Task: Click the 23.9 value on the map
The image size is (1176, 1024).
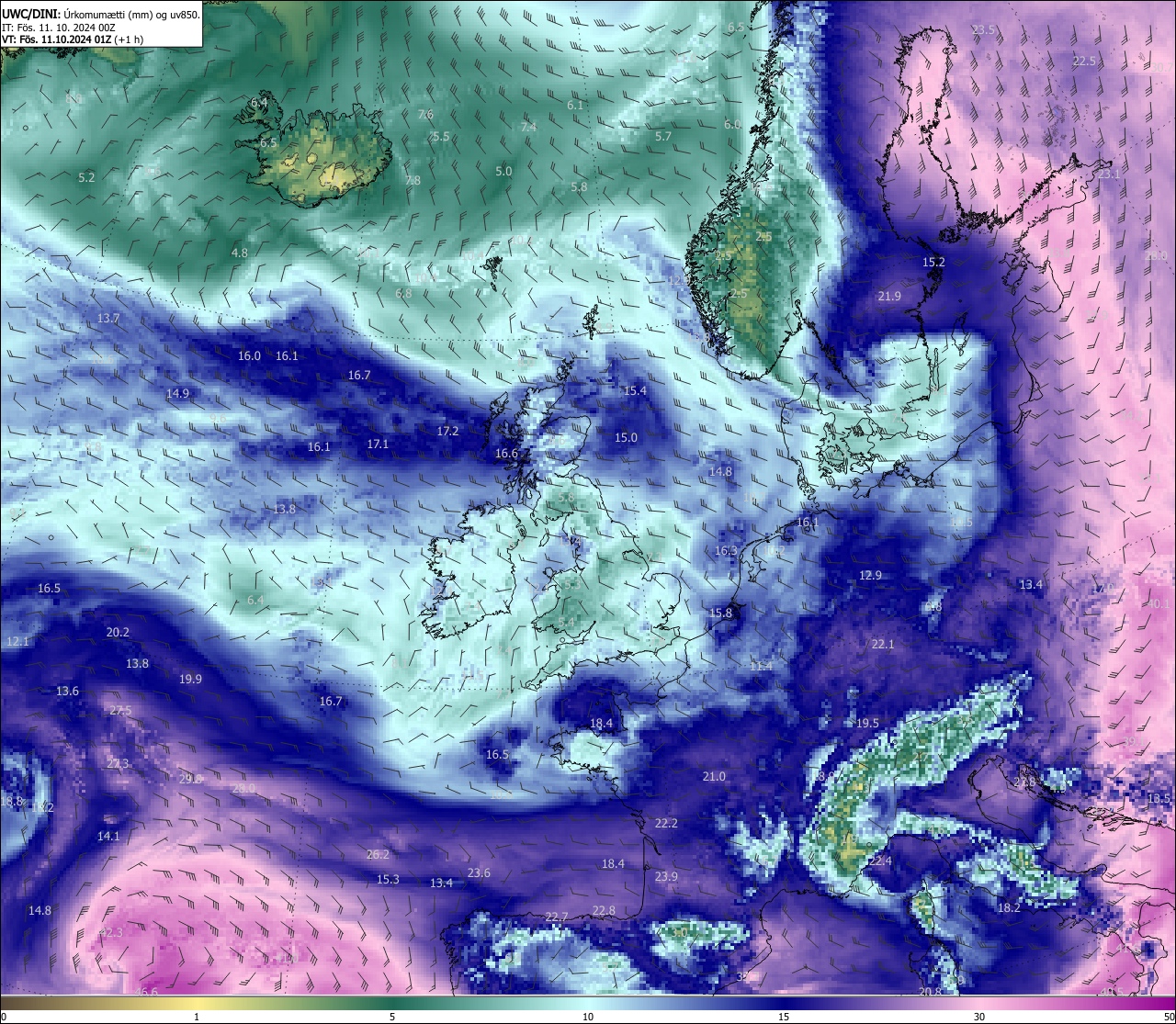Action: tap(666, 876)
